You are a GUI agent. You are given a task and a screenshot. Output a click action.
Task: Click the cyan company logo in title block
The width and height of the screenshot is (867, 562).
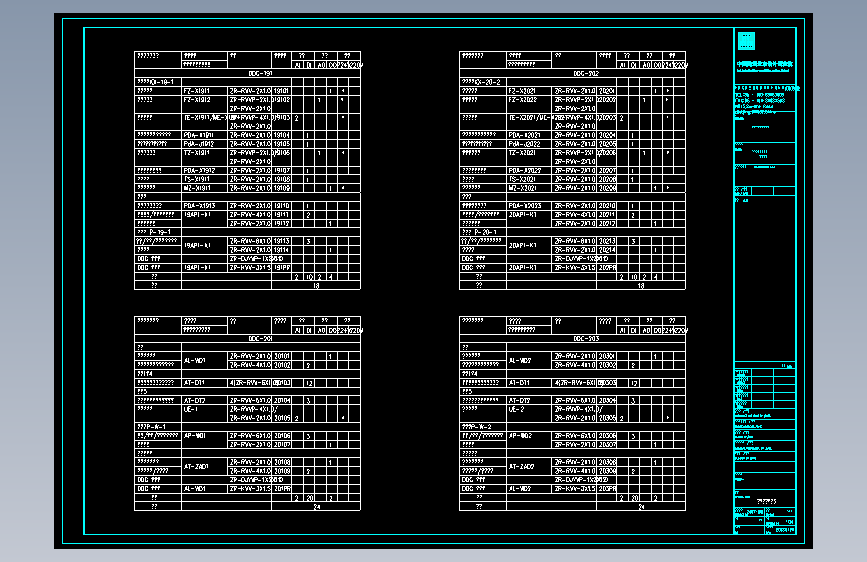pos(746,41)
